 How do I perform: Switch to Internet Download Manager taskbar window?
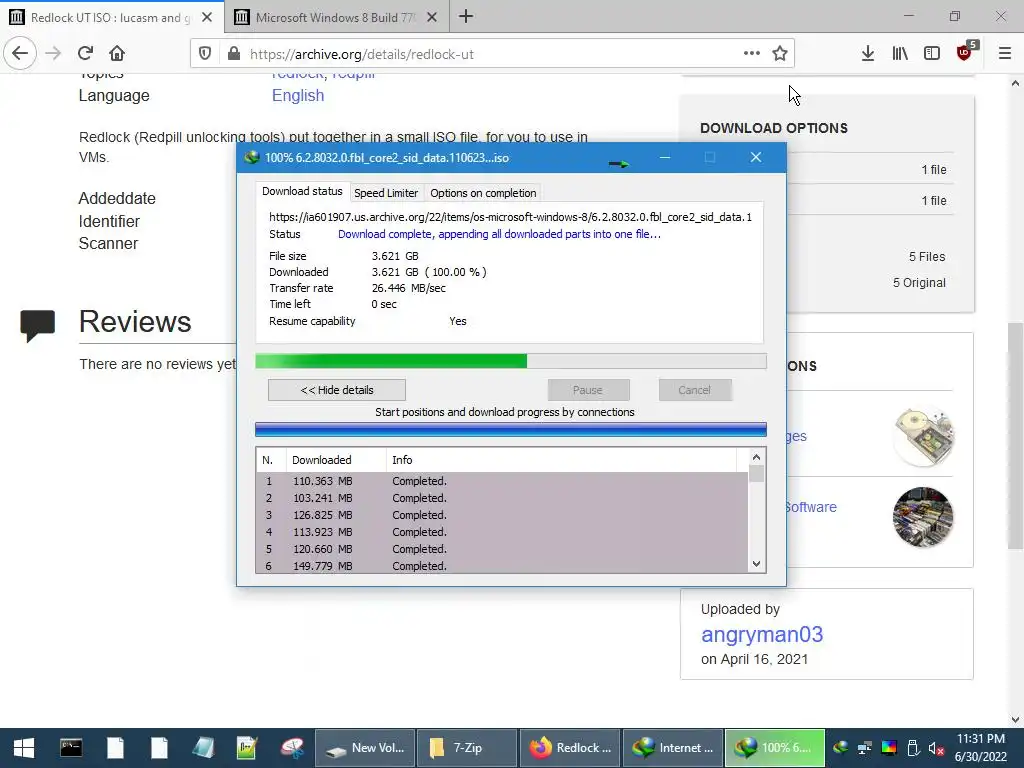pyautogui.click(x=673, y=748)
